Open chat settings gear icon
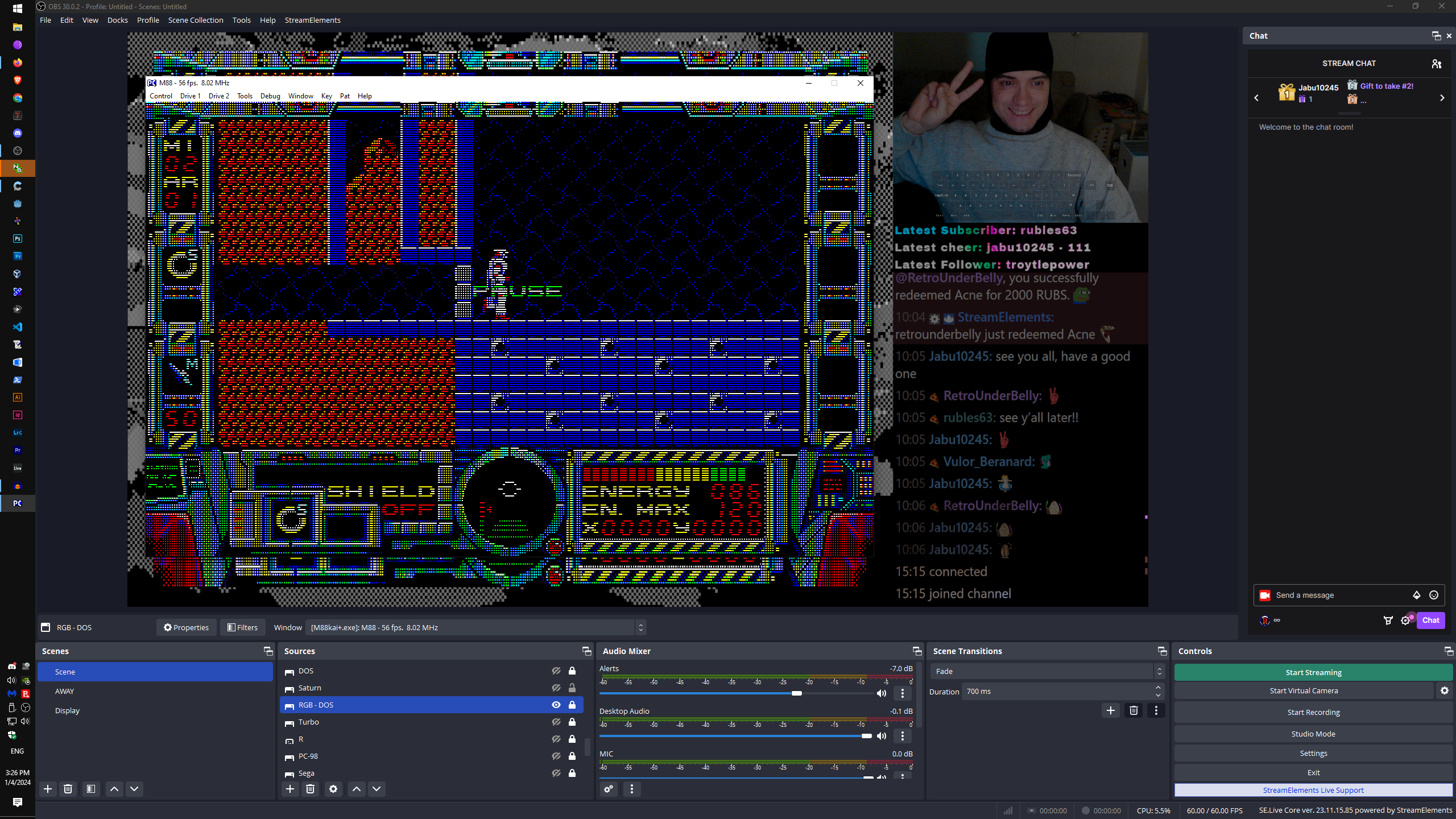 [1405, 621]
